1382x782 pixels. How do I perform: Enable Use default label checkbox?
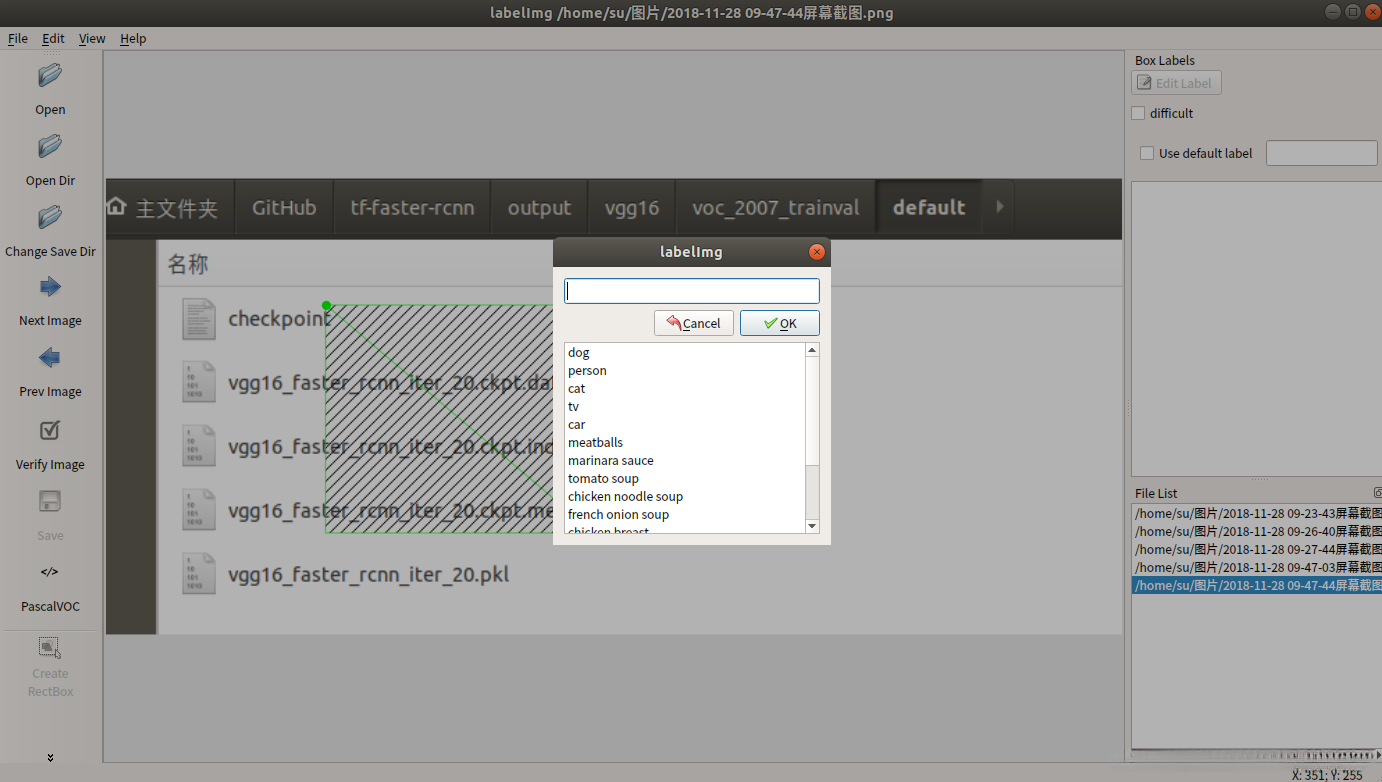[x=1147, y=153]
